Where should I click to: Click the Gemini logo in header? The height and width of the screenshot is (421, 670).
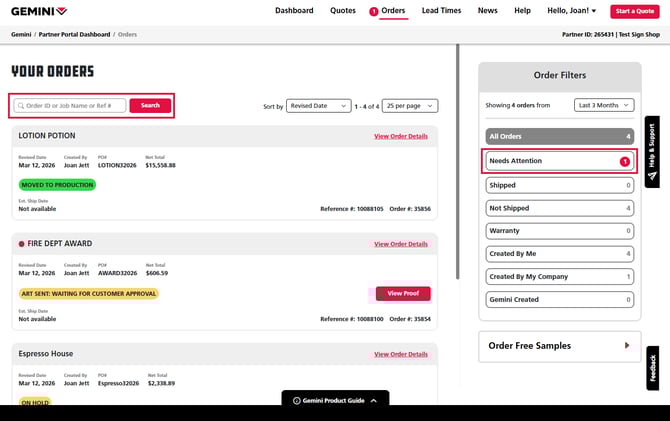[40, 11]
